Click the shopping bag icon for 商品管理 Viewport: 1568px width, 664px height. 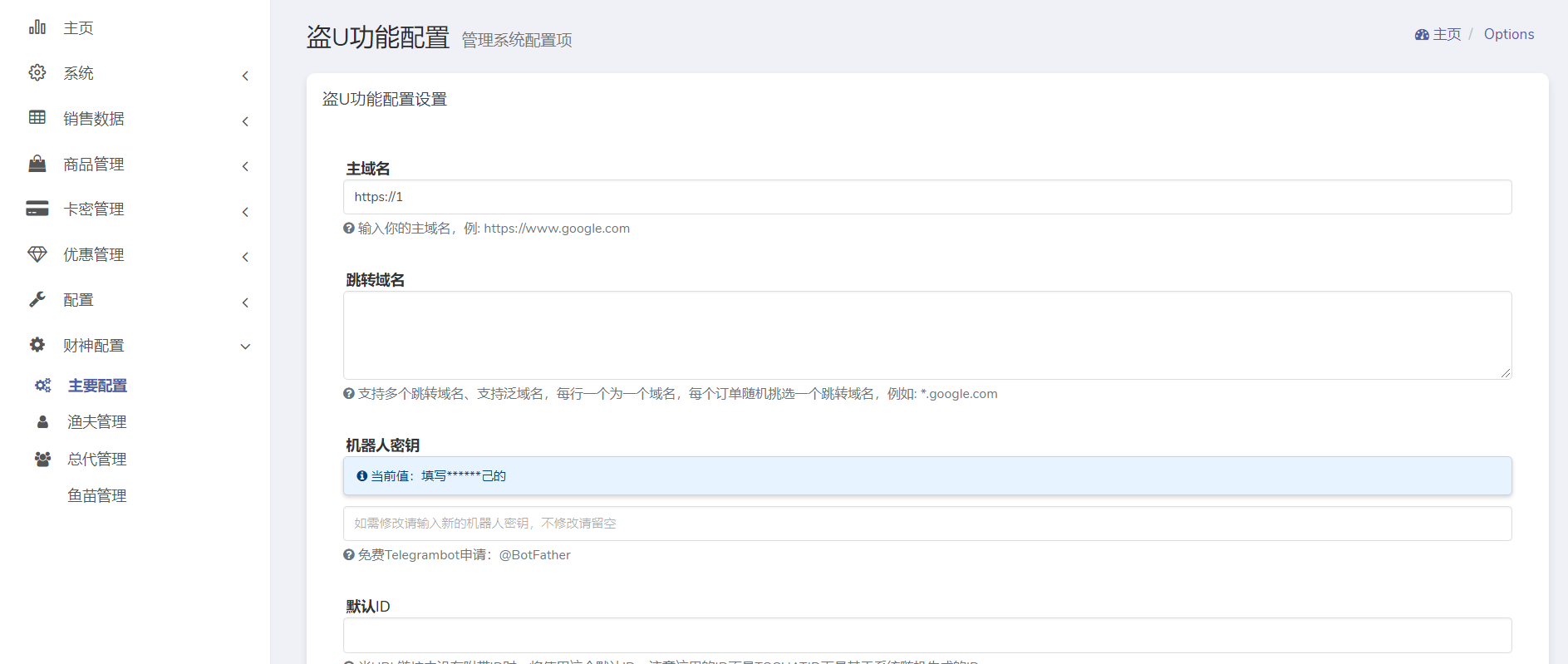37,164
